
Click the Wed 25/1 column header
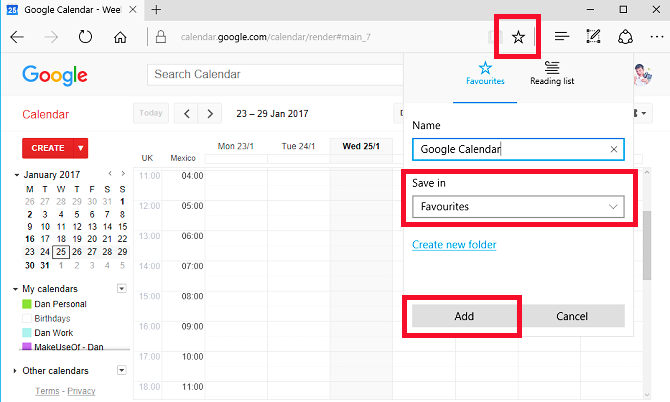click(361, 146)
